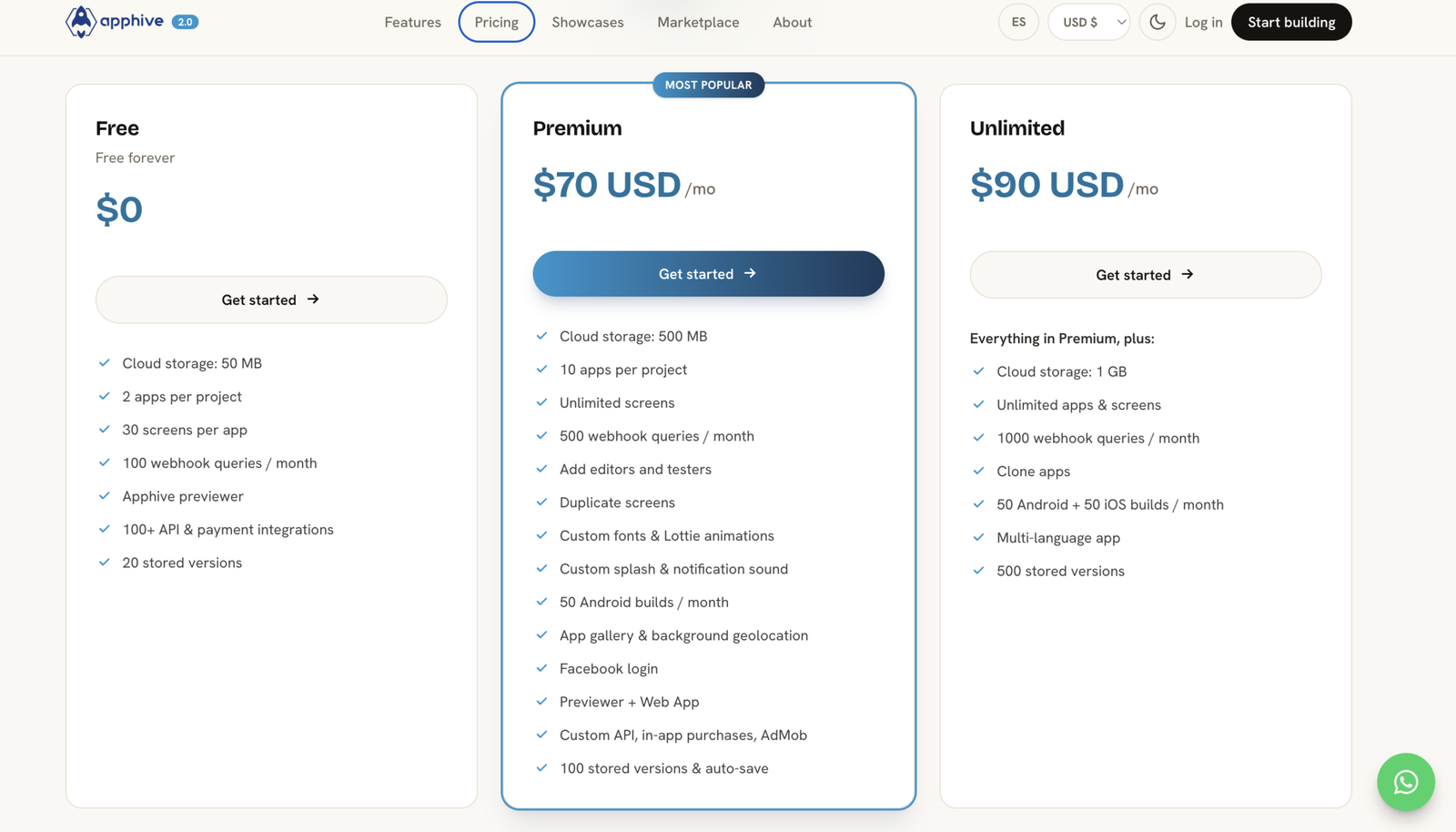This screenshot has height=832, width=1456.
Task: Click the currency dropdown chevron arrow
Action: 1121,22
